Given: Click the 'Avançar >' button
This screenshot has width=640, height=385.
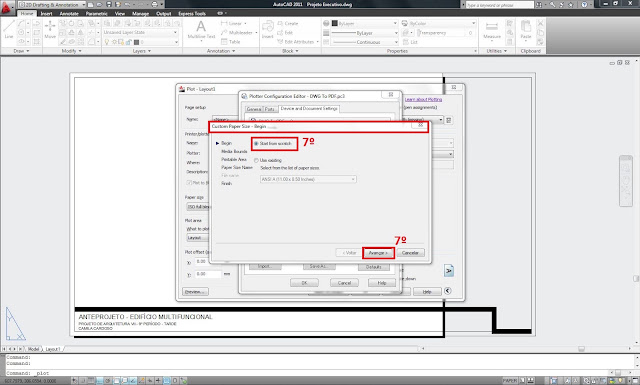Looking at the screenshot, I should [378, 253].
